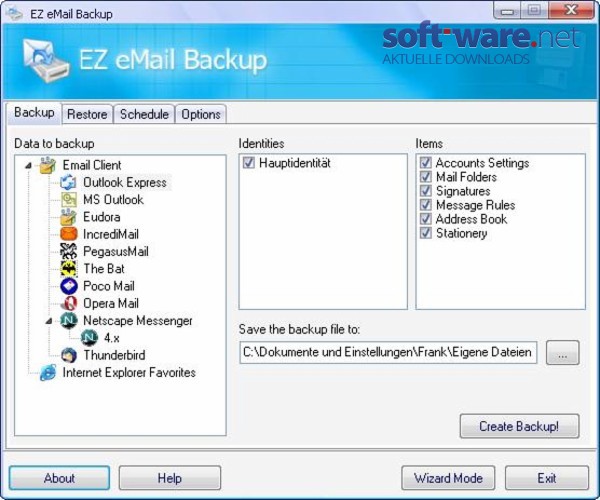Click the Email Client folder icon
This screenshot has height=500, width=600.
(x=48, y=165)
